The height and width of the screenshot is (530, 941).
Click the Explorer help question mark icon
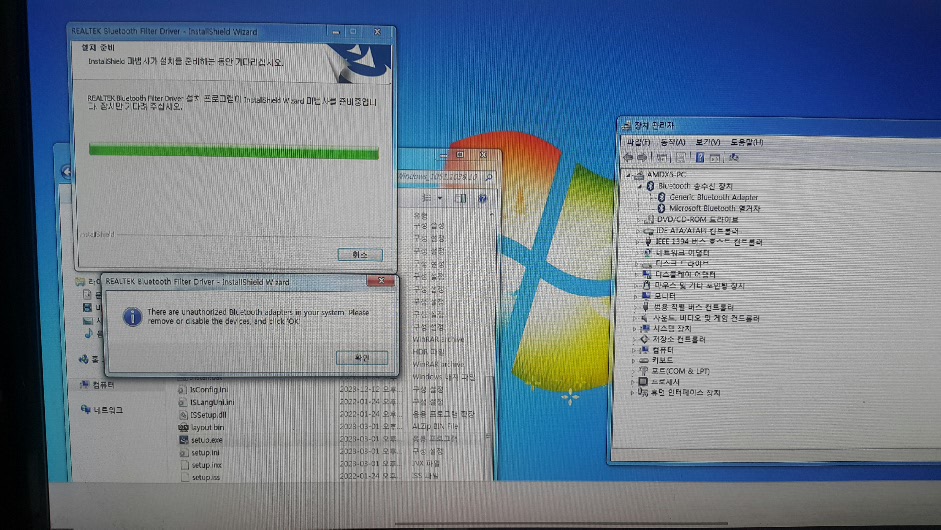(x=483, y=198)
